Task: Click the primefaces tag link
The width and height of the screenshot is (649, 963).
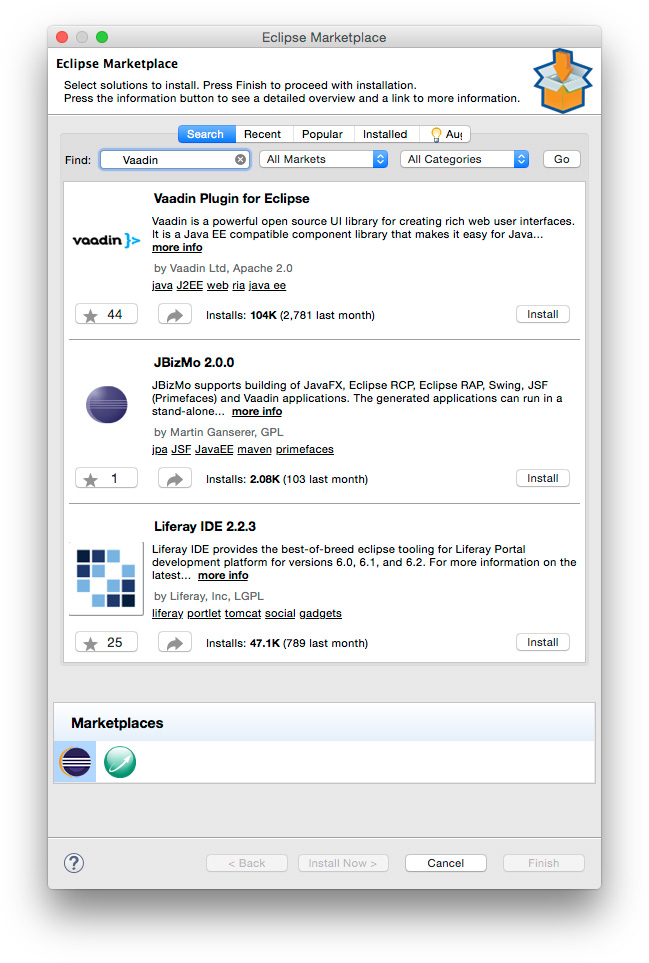Action: (305, 450)
